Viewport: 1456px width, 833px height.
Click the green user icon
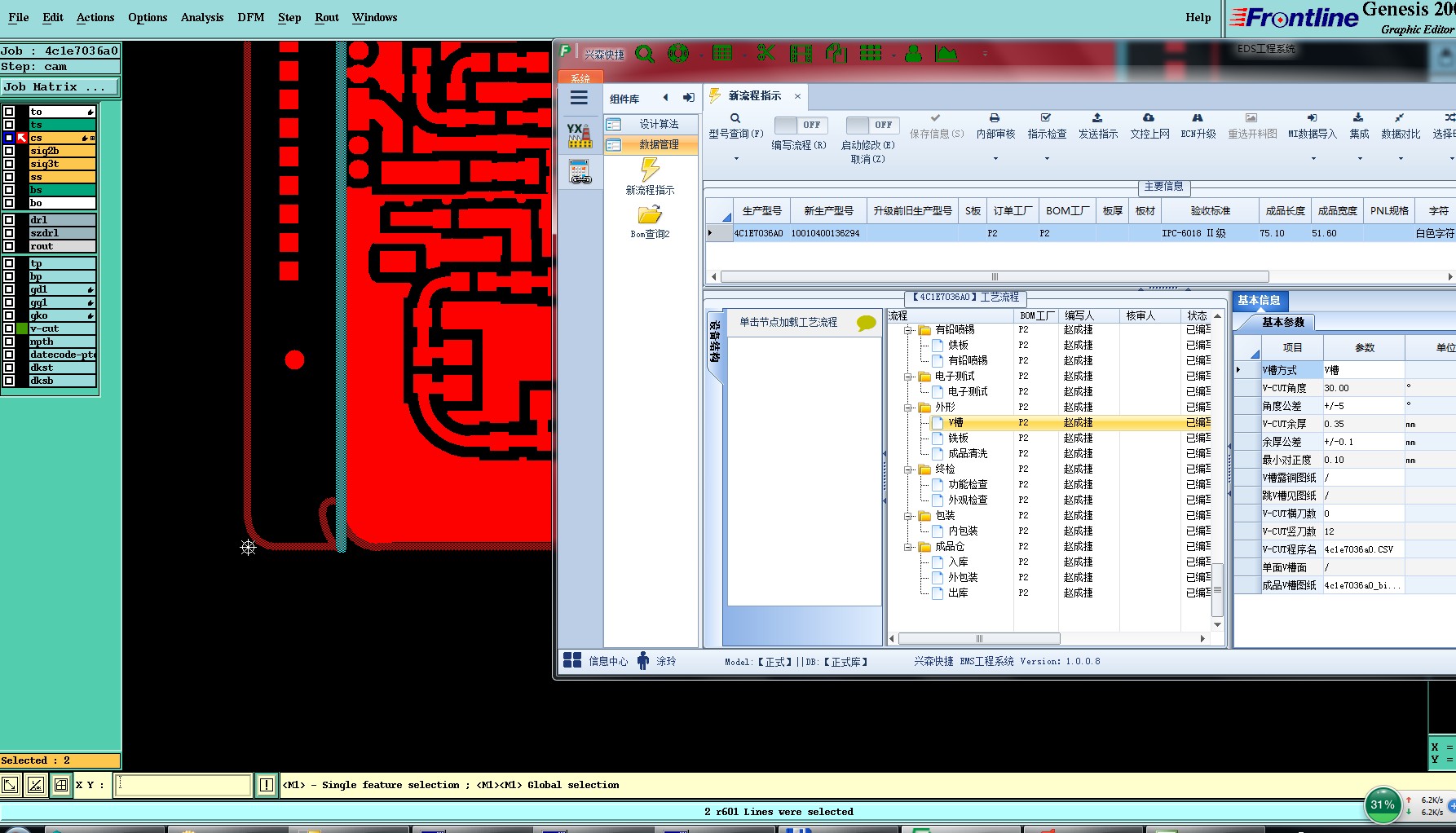(x=913, y=54)
